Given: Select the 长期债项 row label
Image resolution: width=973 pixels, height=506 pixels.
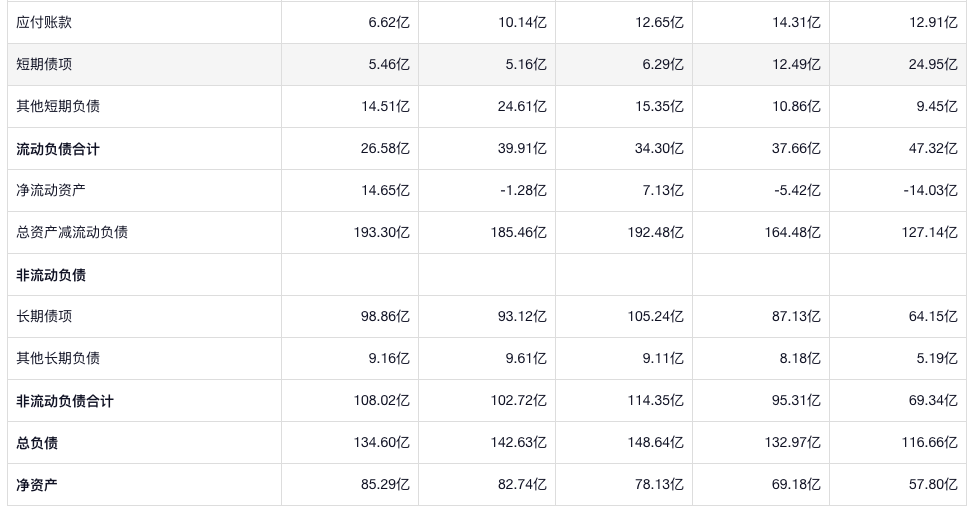Looking at the screenshot, I should pyautogui.click(x=44, y=316).
